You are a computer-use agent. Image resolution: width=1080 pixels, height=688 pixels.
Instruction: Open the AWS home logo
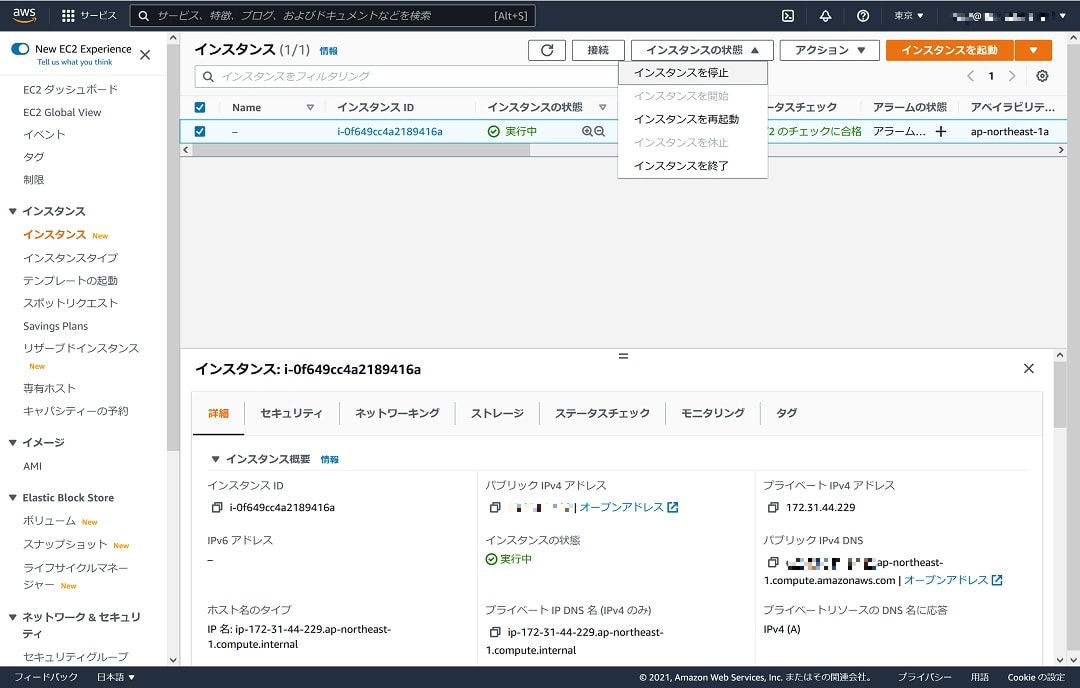coord(24,15)
